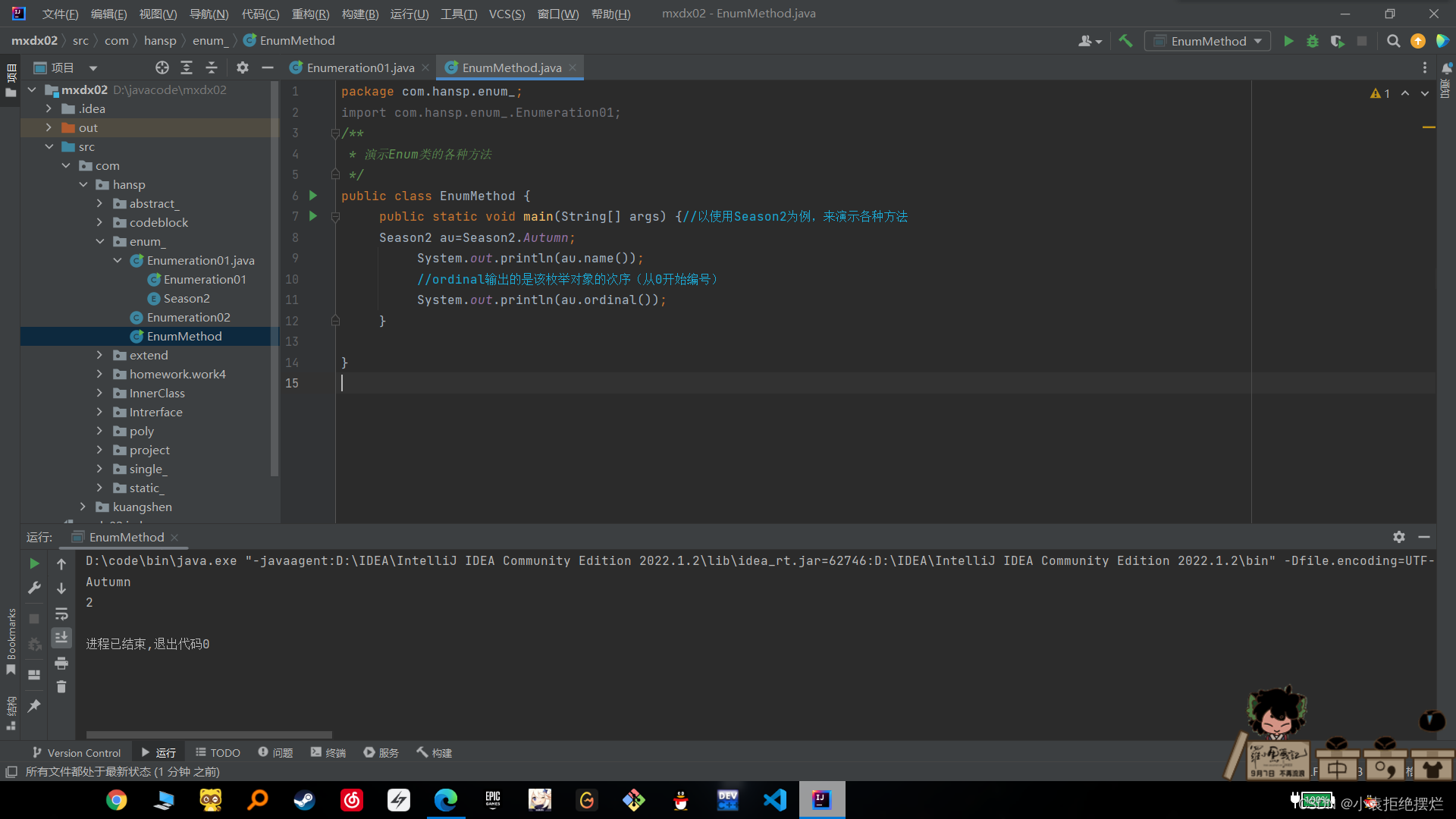The height and width of the screenshot is (819, 1456).
Task: Run with coverage shield icon
Action: pos(1337,41)
